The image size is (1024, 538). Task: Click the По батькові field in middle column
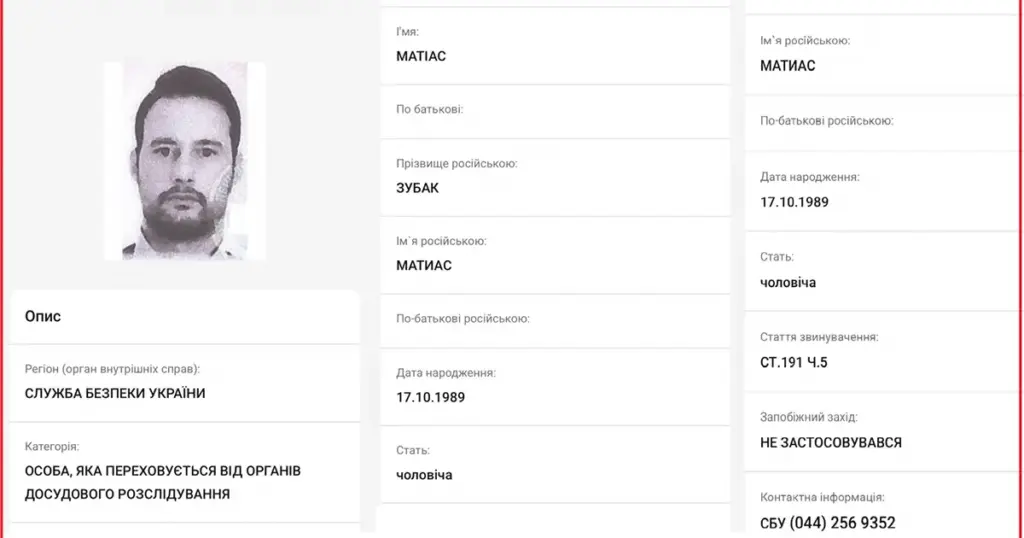429,108
